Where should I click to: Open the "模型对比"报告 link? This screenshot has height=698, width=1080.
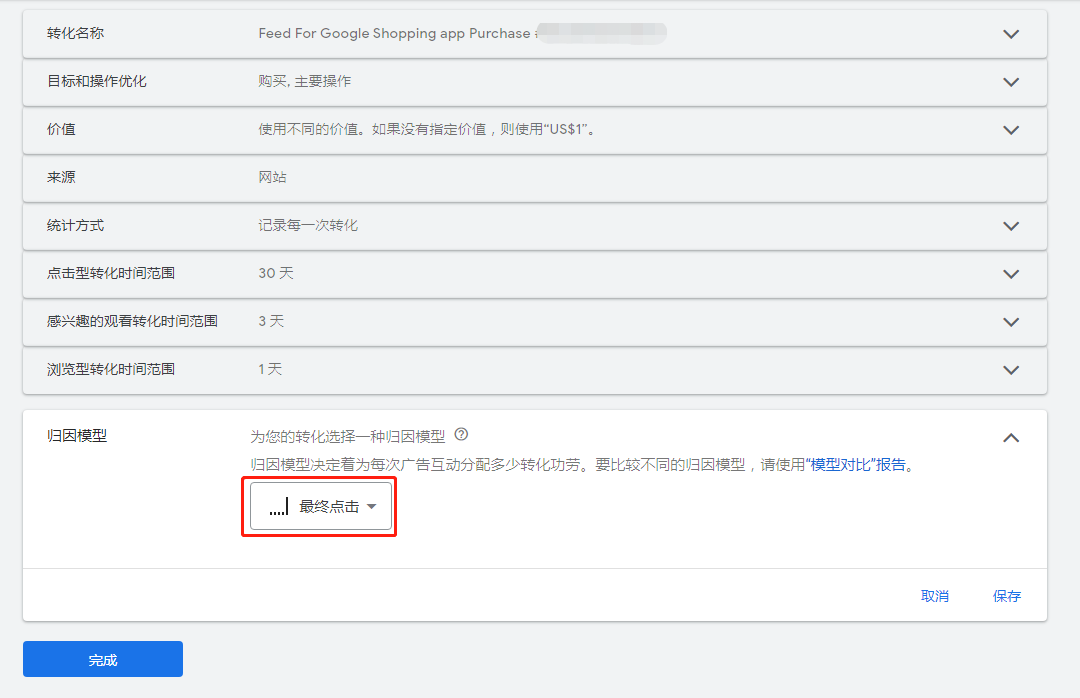tap(858, 465)
